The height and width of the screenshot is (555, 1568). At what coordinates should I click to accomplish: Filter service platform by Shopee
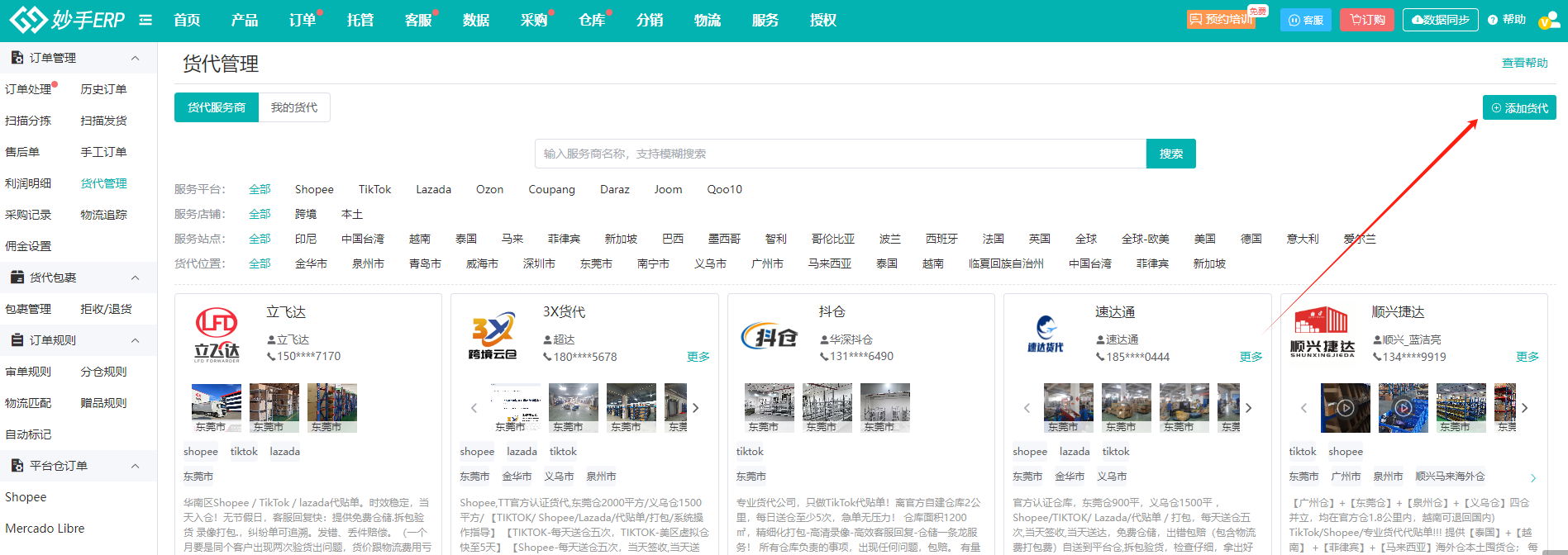pyautogui.click(x=314, y=189)
